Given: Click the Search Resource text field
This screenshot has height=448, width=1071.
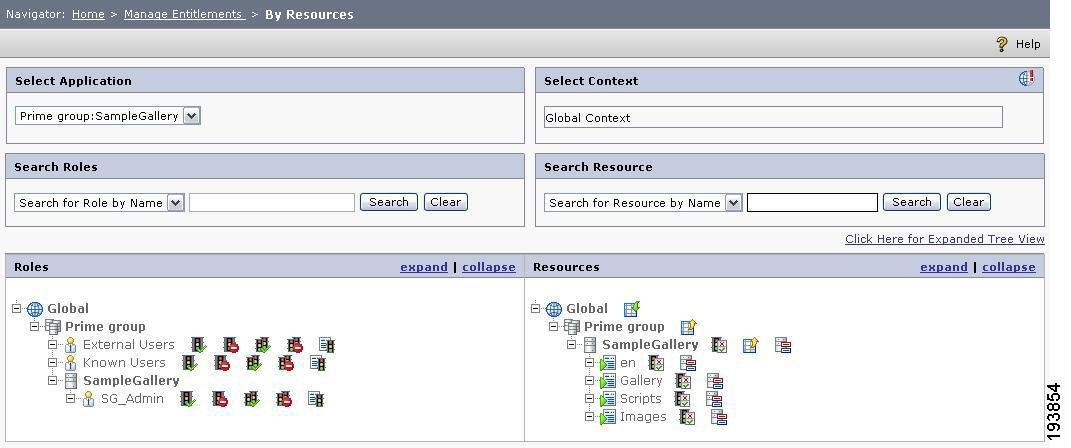Looking at the screenshot, I should [812, 203].
